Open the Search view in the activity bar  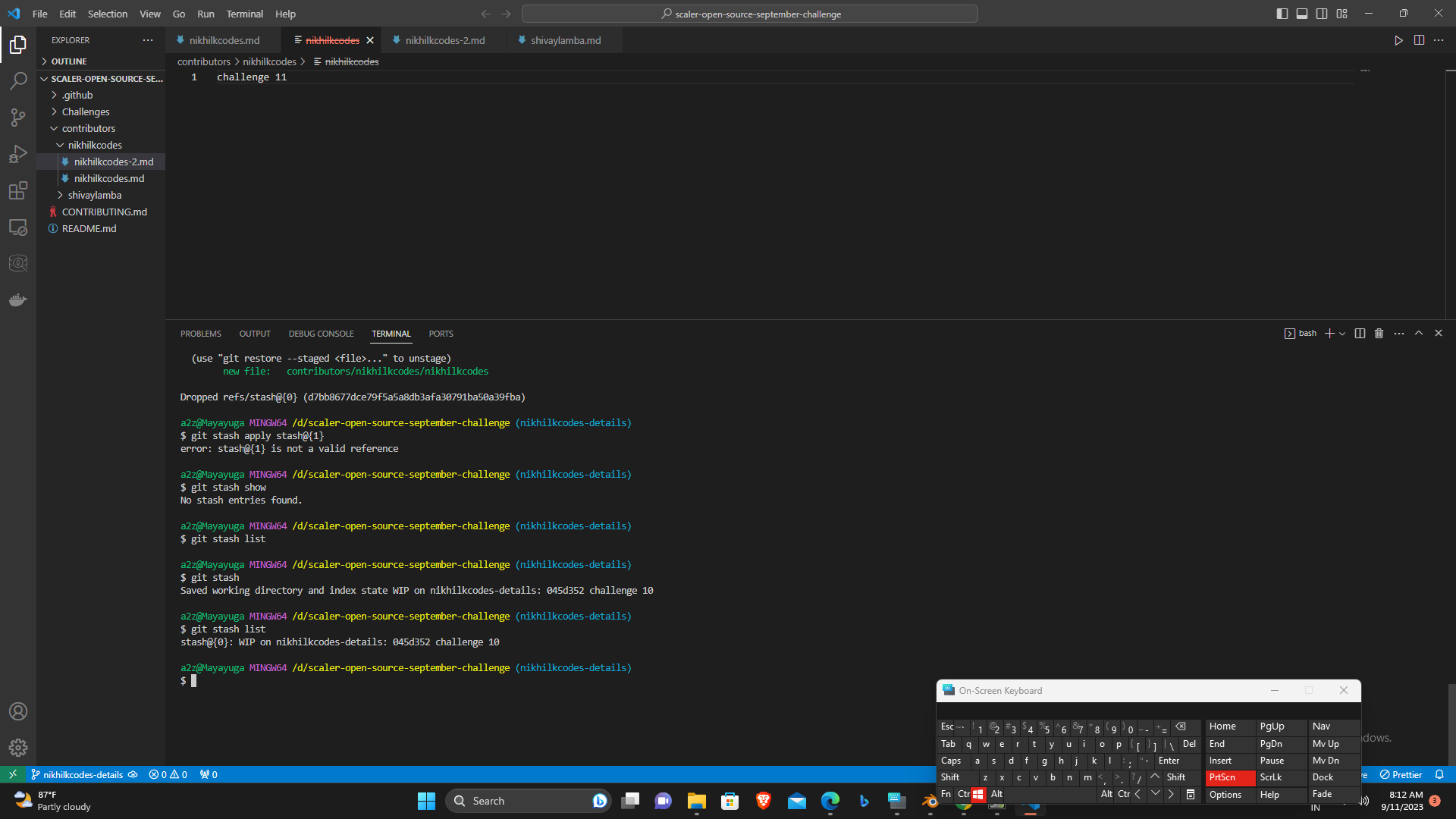pyautogui.click(x=18, y=80)
